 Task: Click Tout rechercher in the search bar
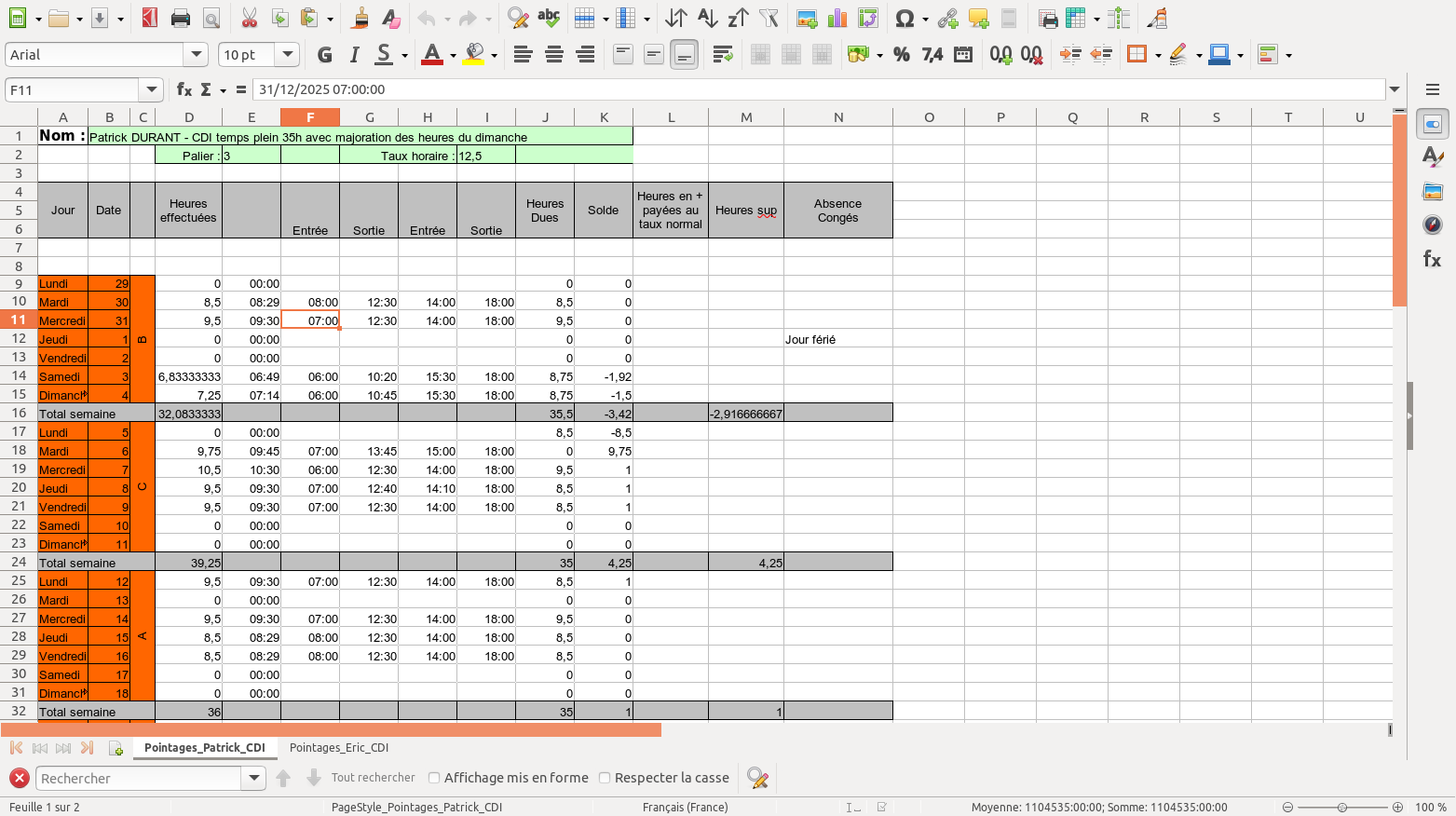(373, 777)
